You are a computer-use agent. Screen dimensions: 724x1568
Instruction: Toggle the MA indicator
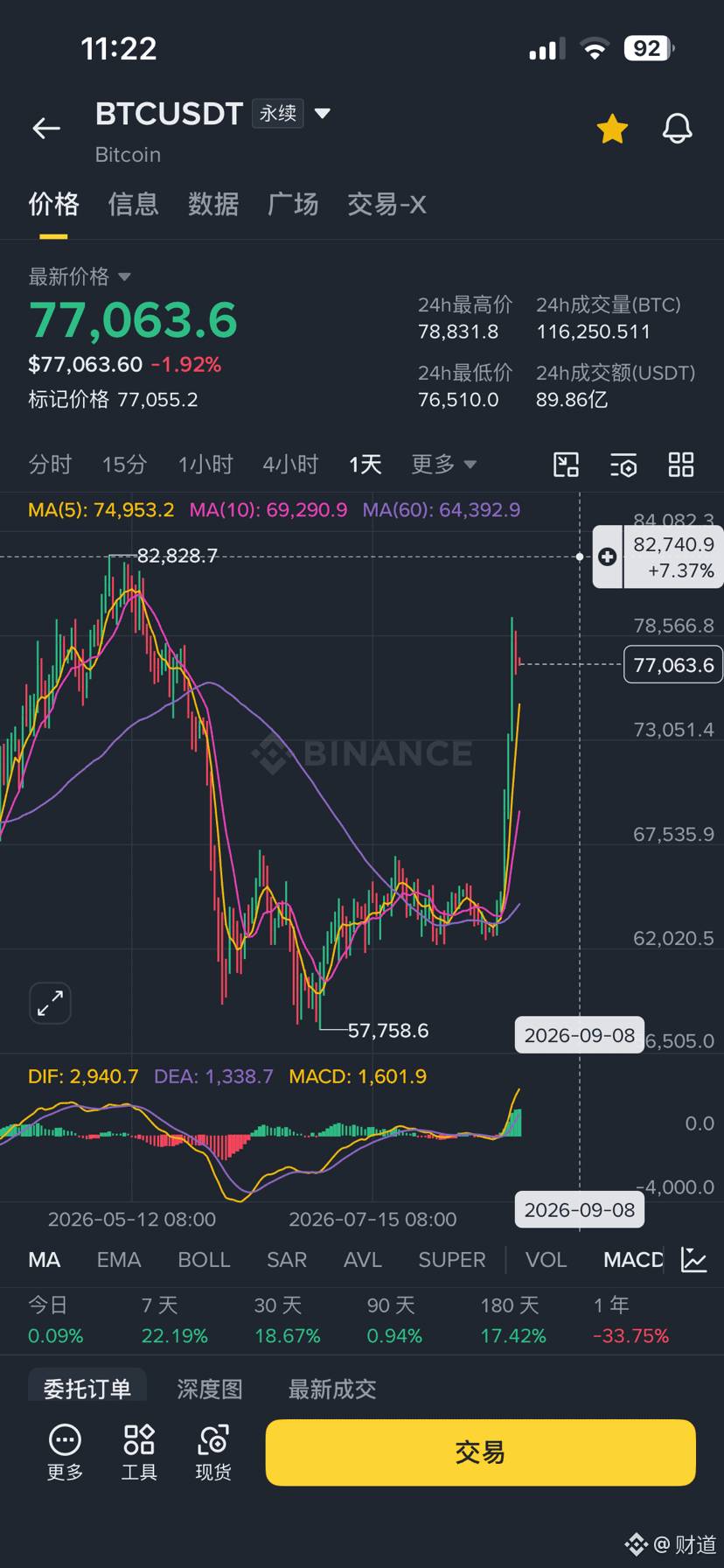tap(45, 1259)
